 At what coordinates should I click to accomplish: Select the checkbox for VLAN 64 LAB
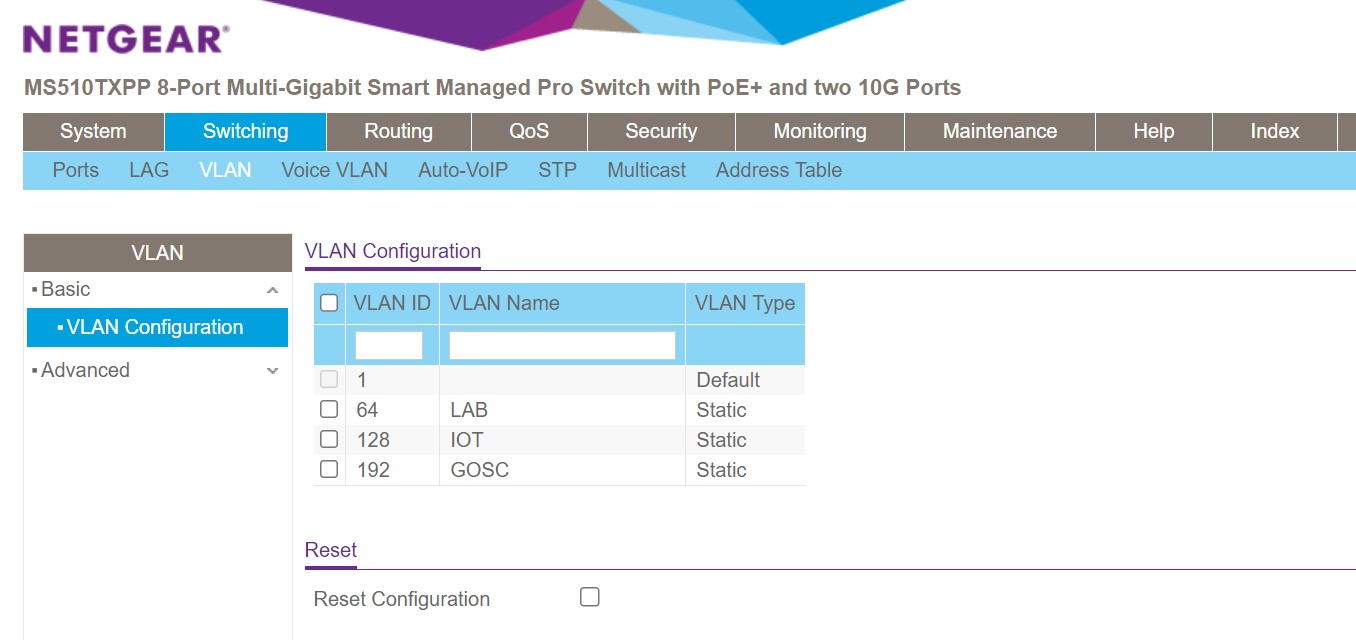pos(329,410)
